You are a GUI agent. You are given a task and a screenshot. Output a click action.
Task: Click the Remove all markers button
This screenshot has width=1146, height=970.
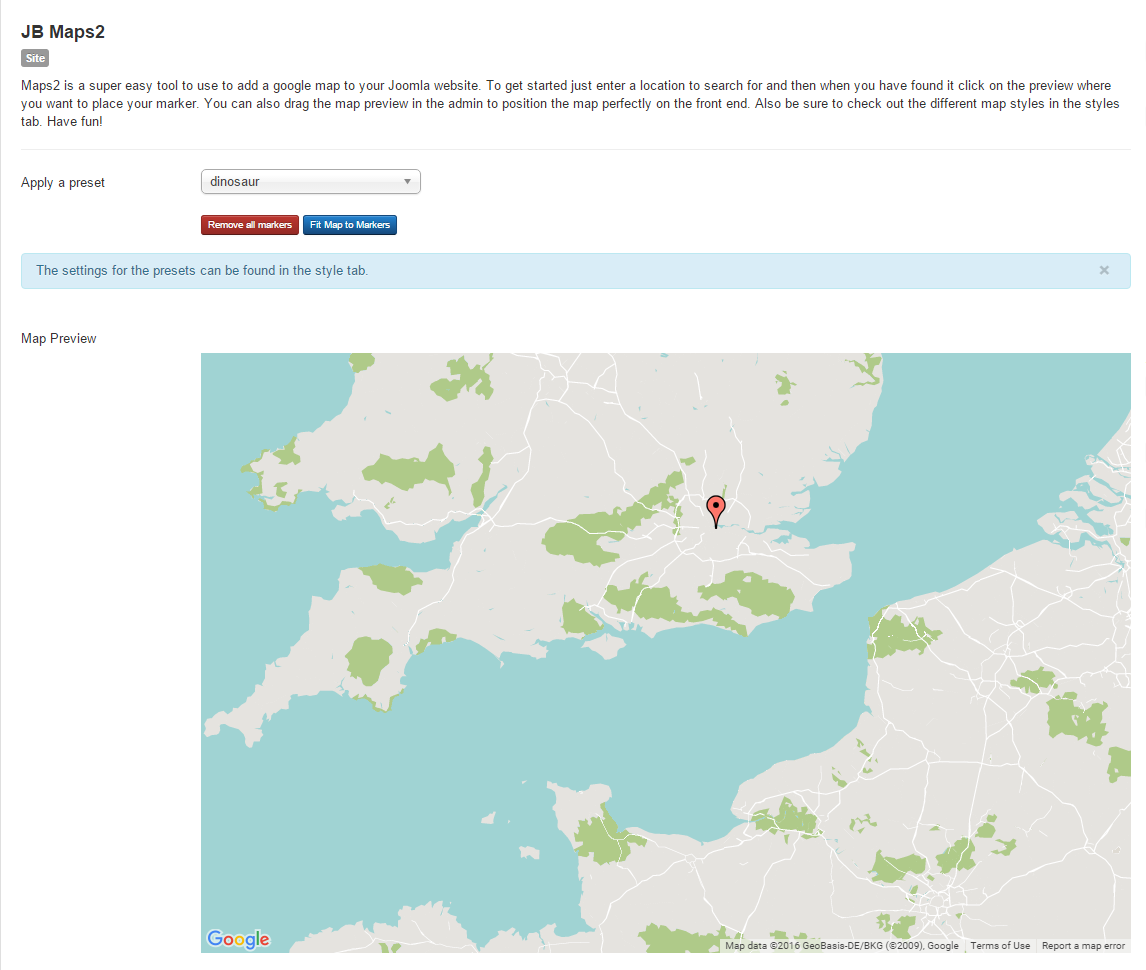coord(249,224)
